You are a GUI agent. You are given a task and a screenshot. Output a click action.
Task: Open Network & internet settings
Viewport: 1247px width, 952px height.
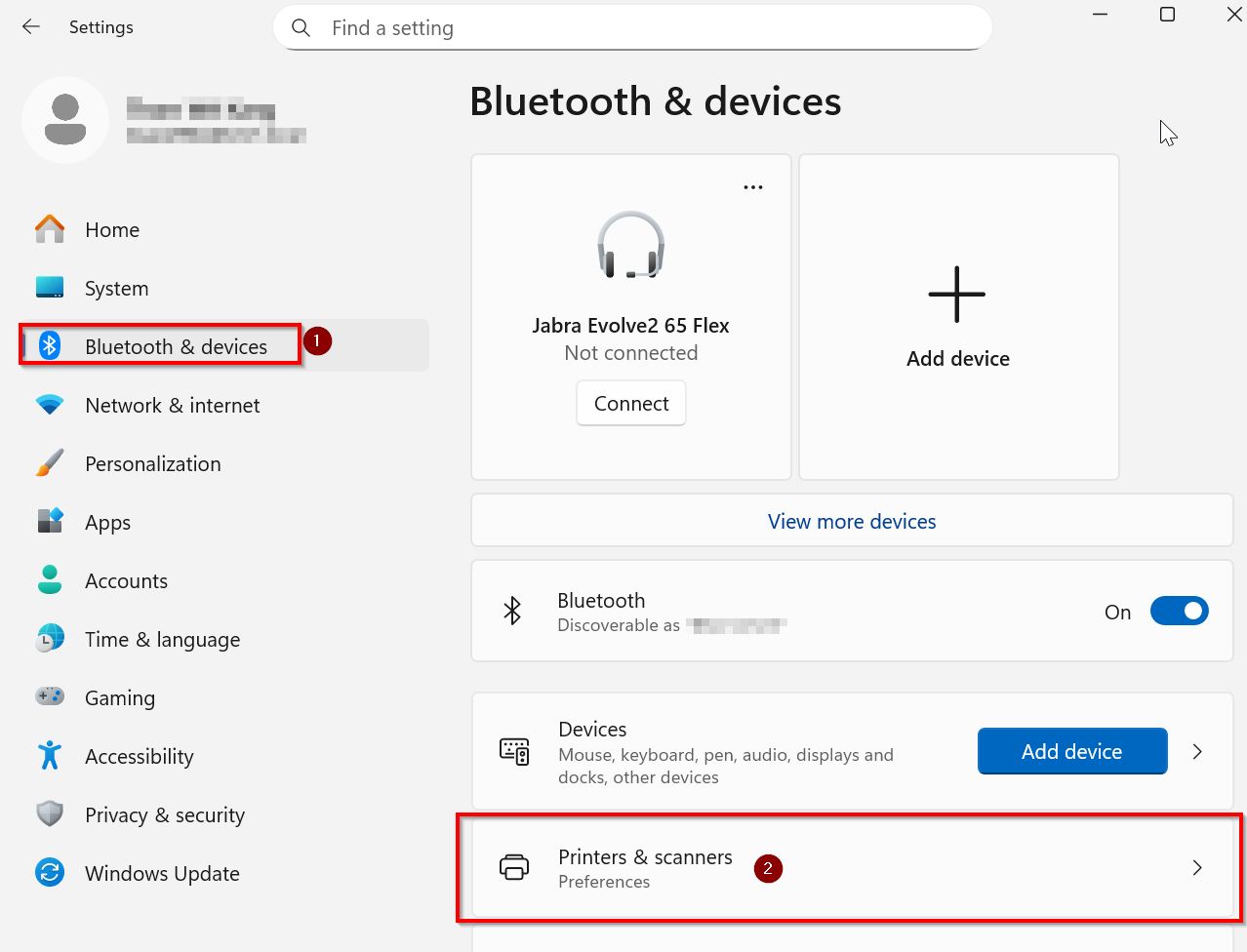(172, 406)
